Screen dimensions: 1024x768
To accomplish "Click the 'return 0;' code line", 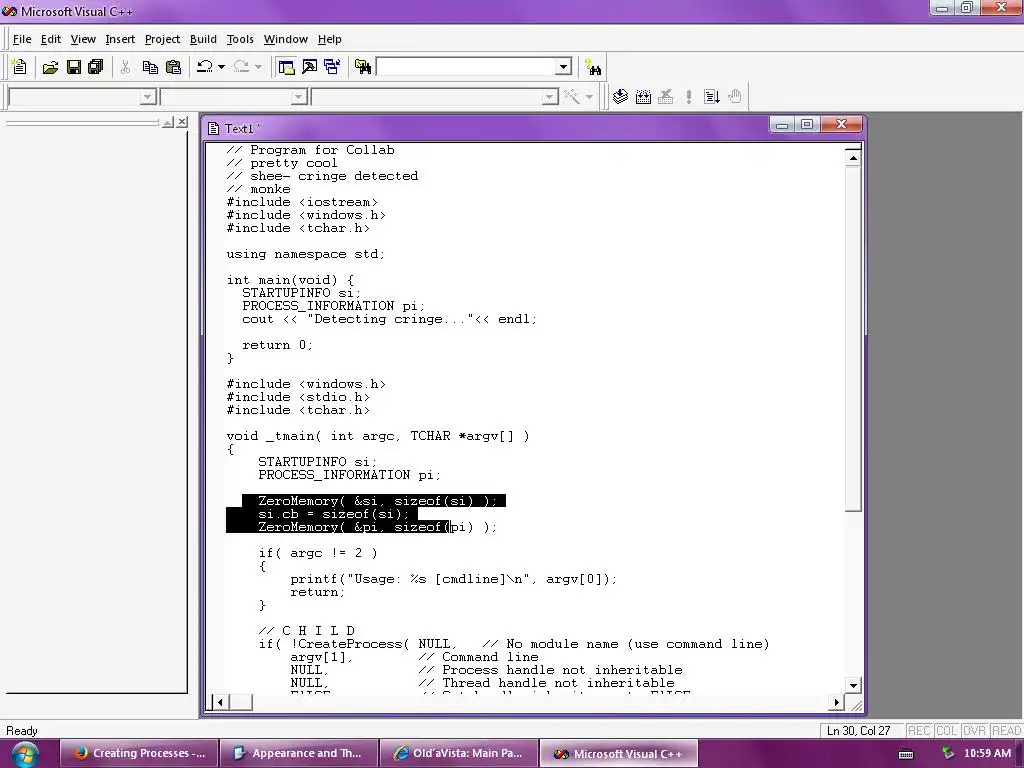I will pos(277,345).
